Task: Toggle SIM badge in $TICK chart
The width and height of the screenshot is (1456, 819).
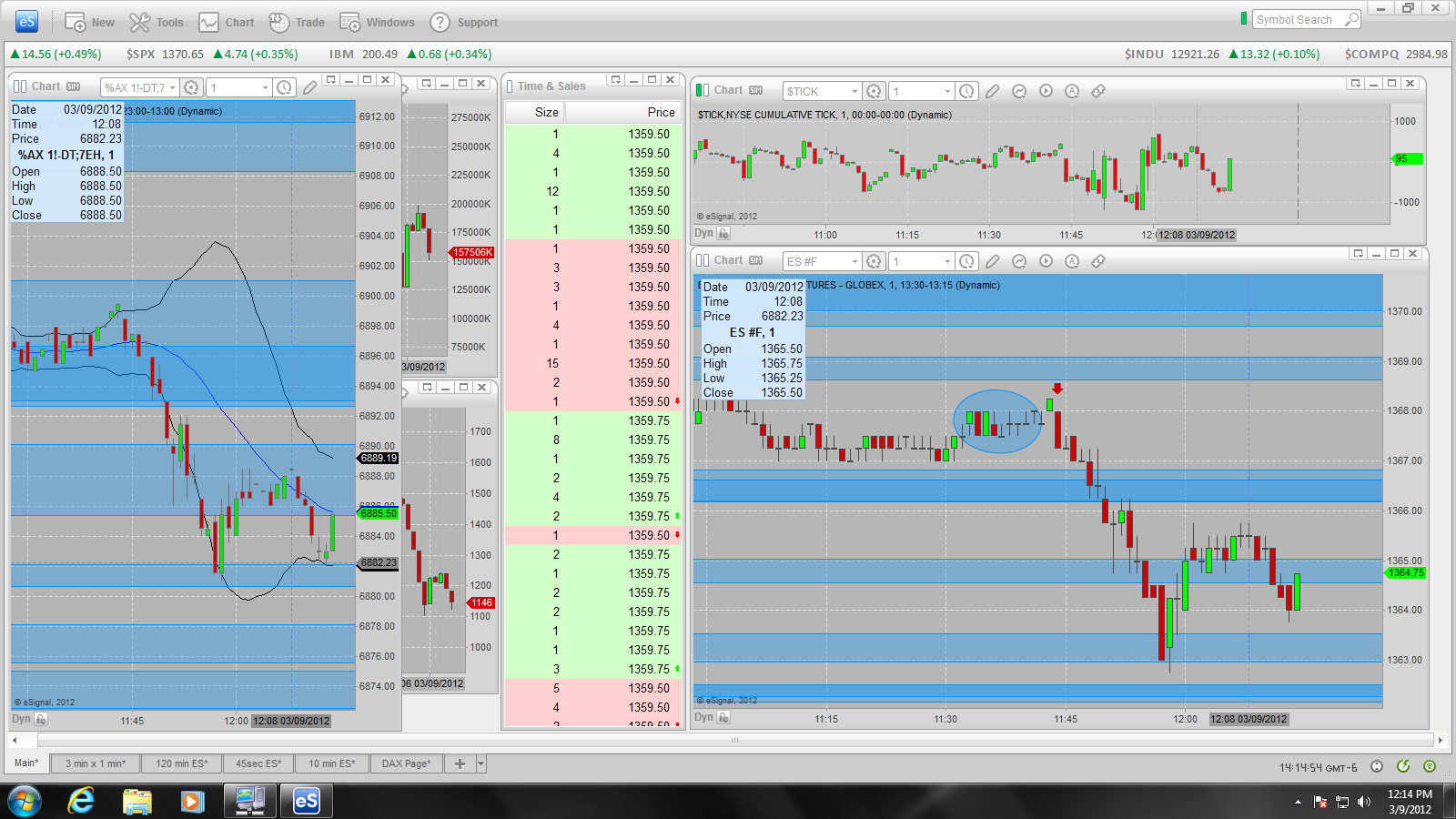Action: (755, 90)
